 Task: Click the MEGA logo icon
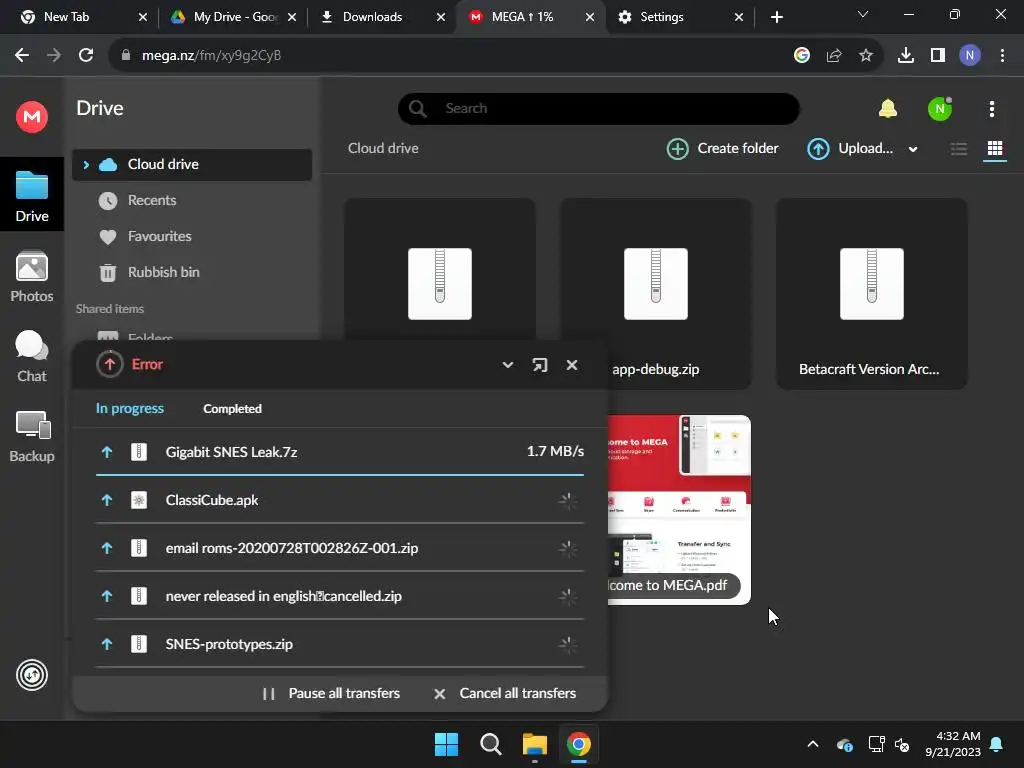[x=31, y=117]
